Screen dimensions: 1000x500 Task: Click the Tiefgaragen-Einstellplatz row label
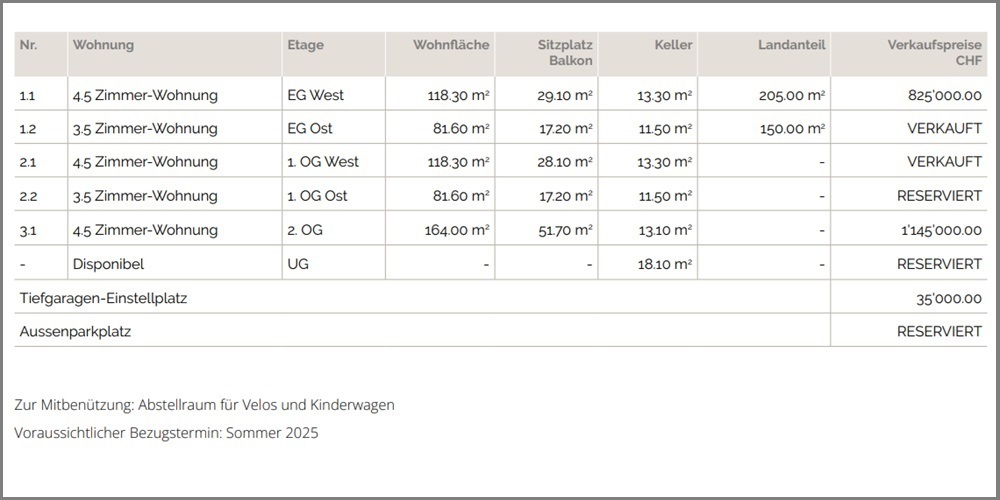(104, 298)
